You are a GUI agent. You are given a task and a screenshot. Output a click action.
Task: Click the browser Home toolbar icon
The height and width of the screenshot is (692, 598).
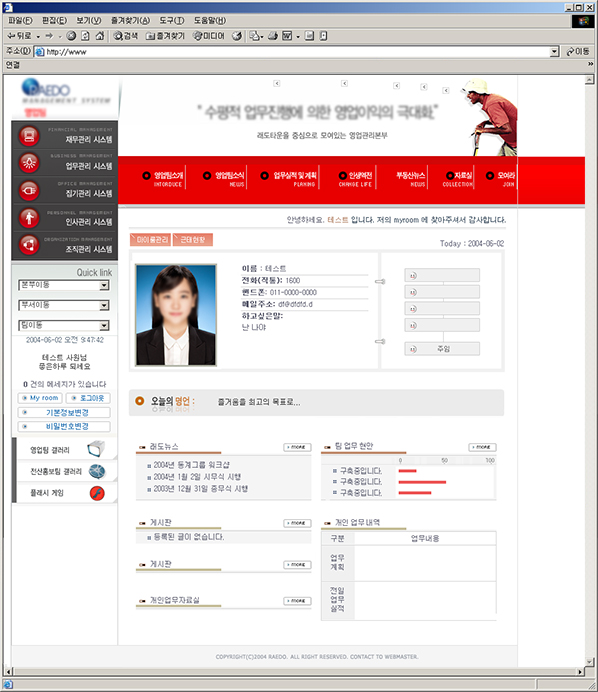point(100,36)
